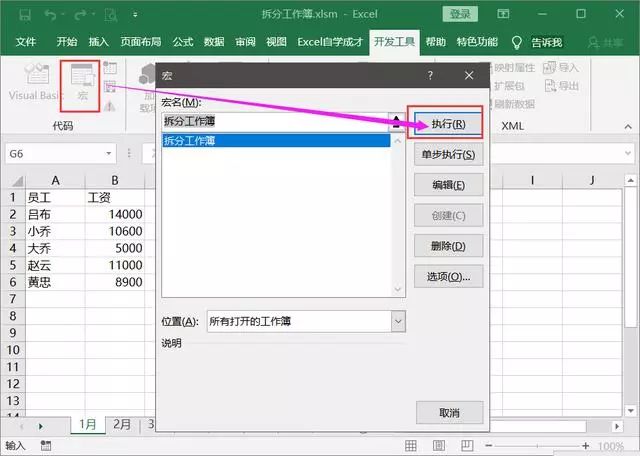The height and width of the screenshot is (456, 640).
Task: Close the 宏 dialog with X
Action: click(469, 75)
